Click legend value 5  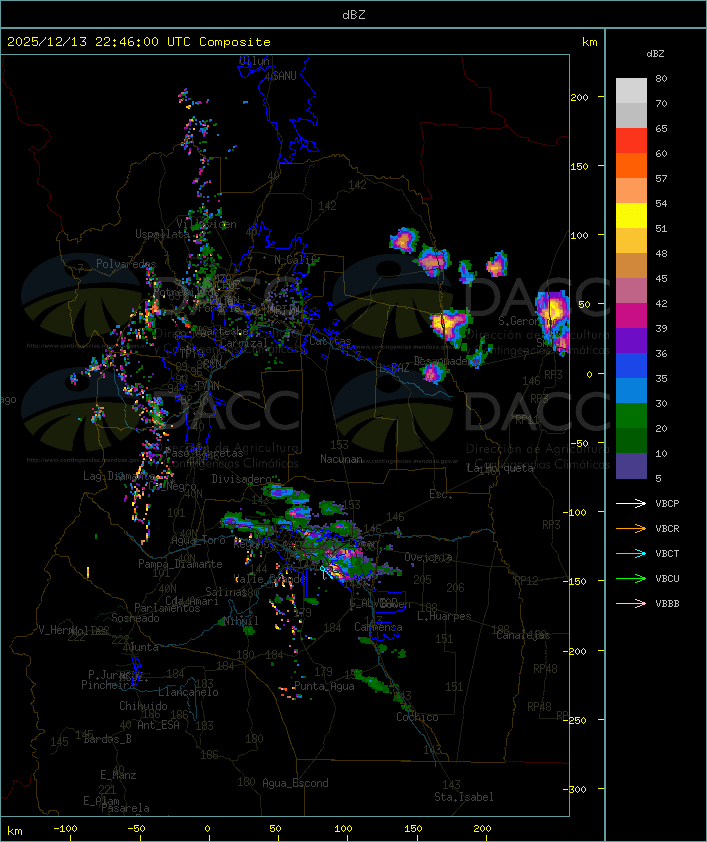[x=658, y=478]
